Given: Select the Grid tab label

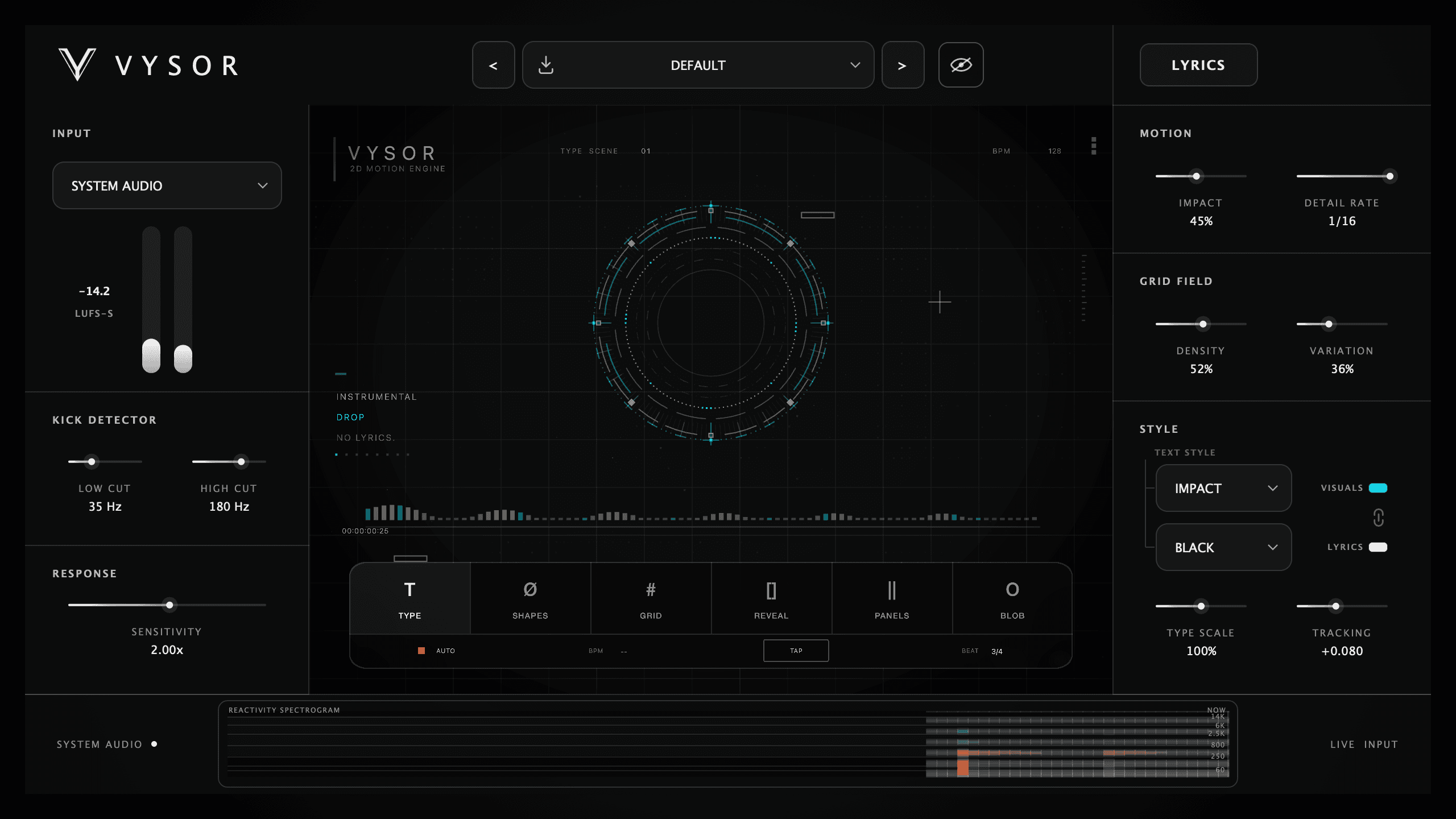Looking at the screenshot, I should (x=651, y=616).
